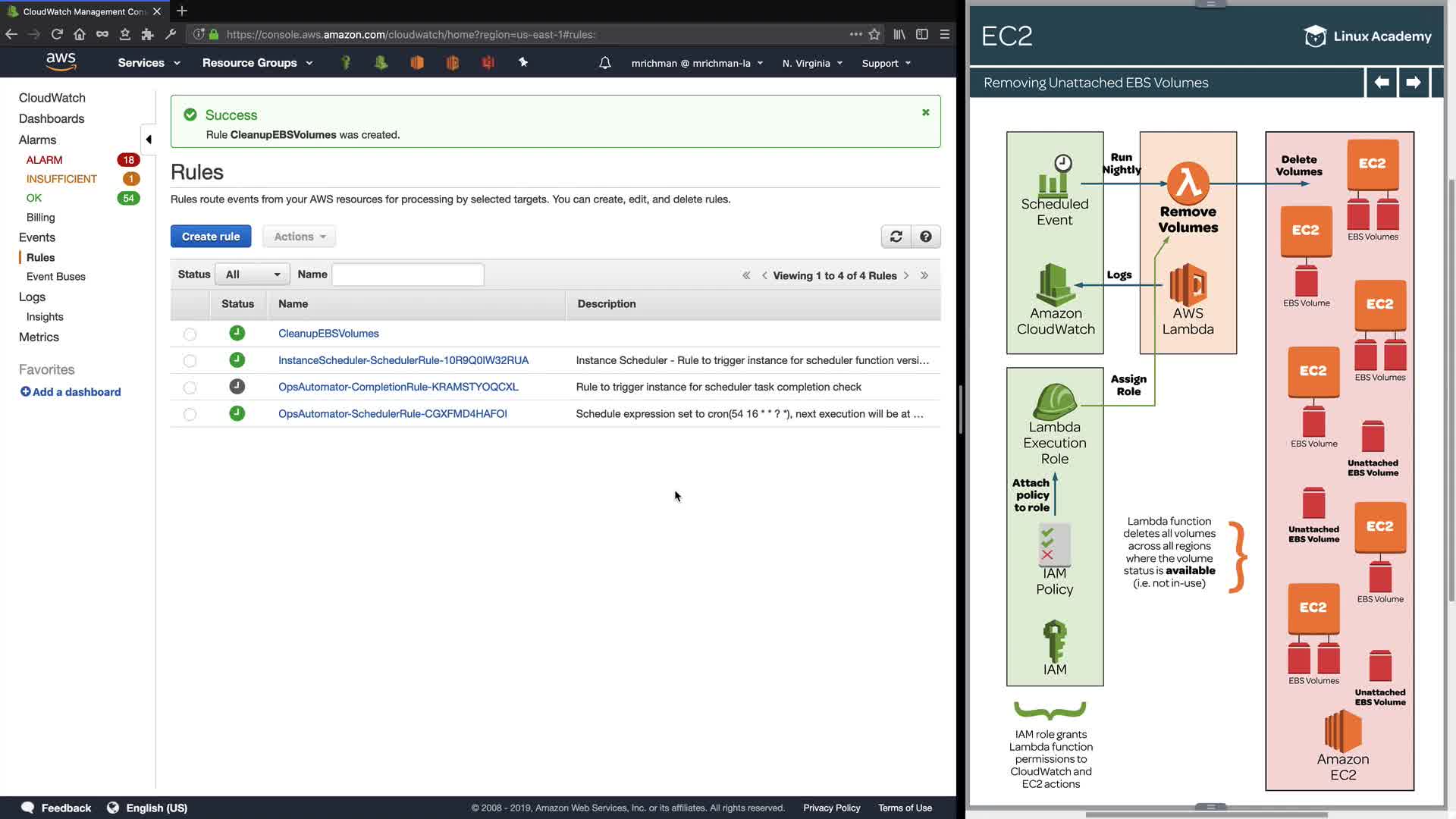This screenshot has width=1456, height=819.
Task: Select OpsAutomator-CompletionRule radio button
Action: pyautogui.click(x=190, y=388)
